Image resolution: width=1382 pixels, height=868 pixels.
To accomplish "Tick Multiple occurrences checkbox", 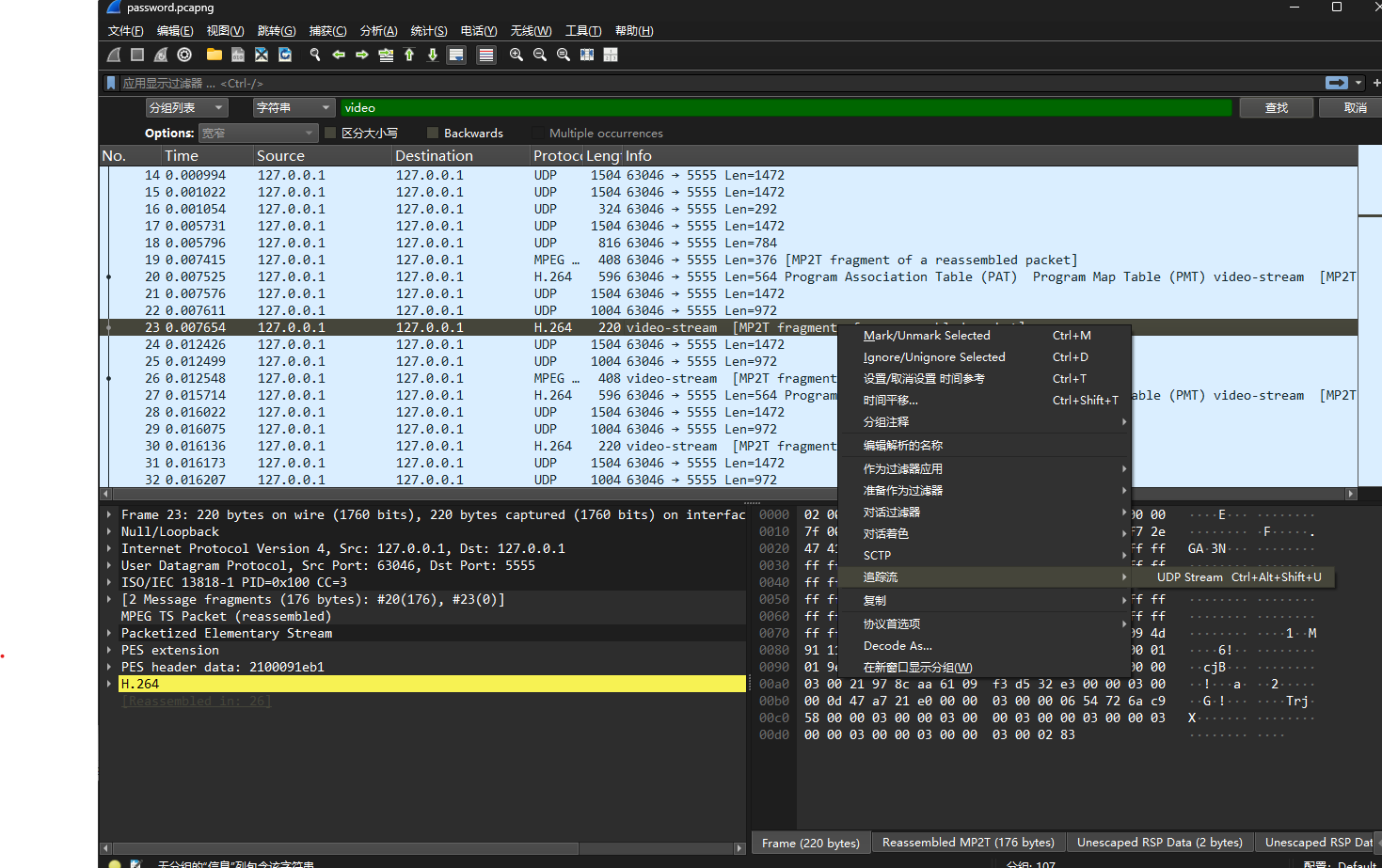I will click(x=538, y=133).
